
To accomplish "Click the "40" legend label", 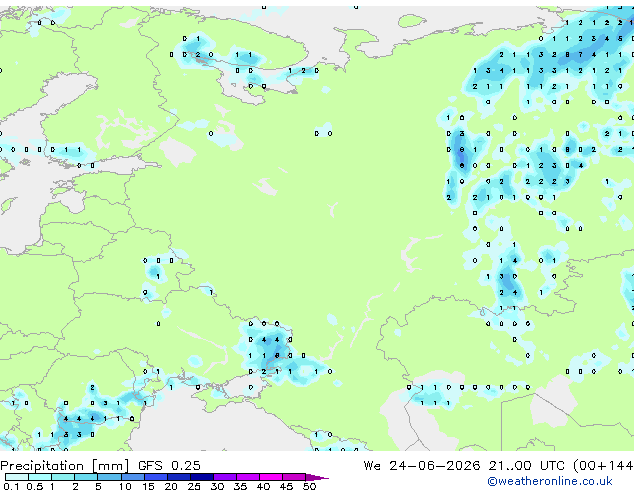I will pos(263,486).
